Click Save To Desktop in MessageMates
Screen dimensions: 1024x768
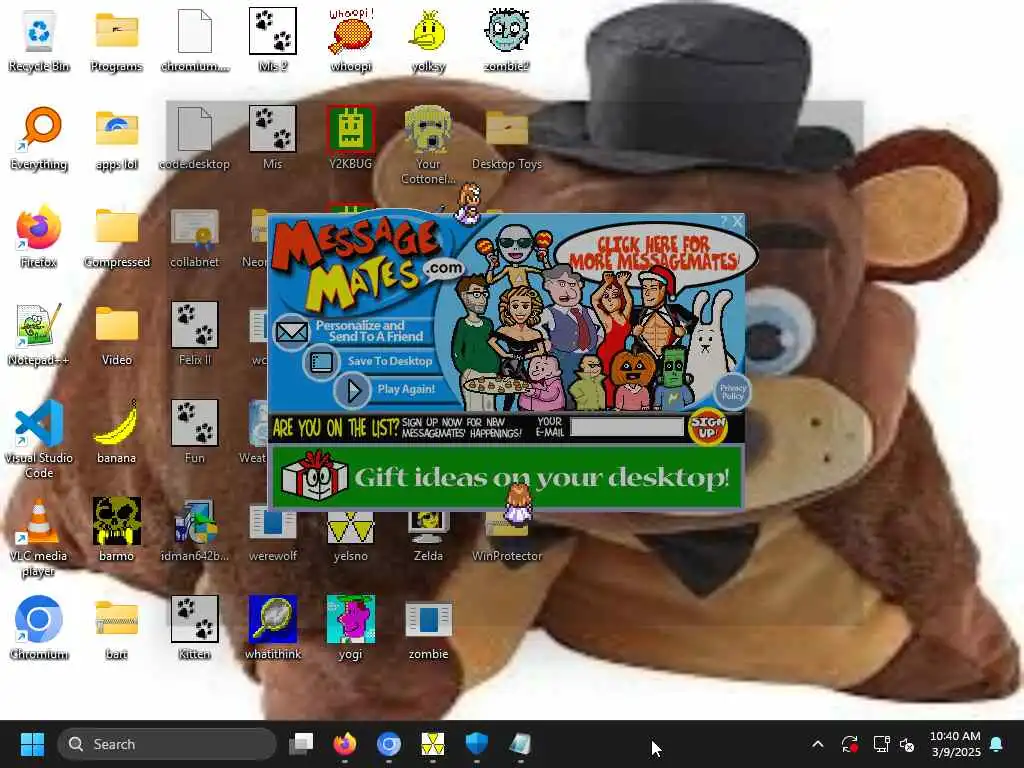click(x=370, y=361)
